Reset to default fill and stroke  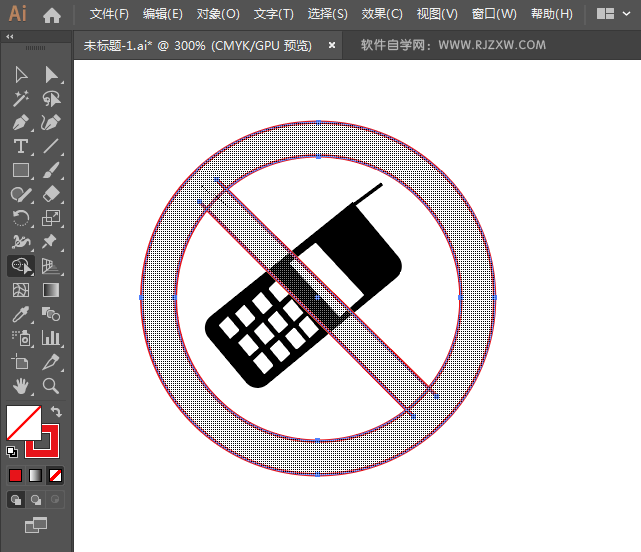tap(12, 452)
